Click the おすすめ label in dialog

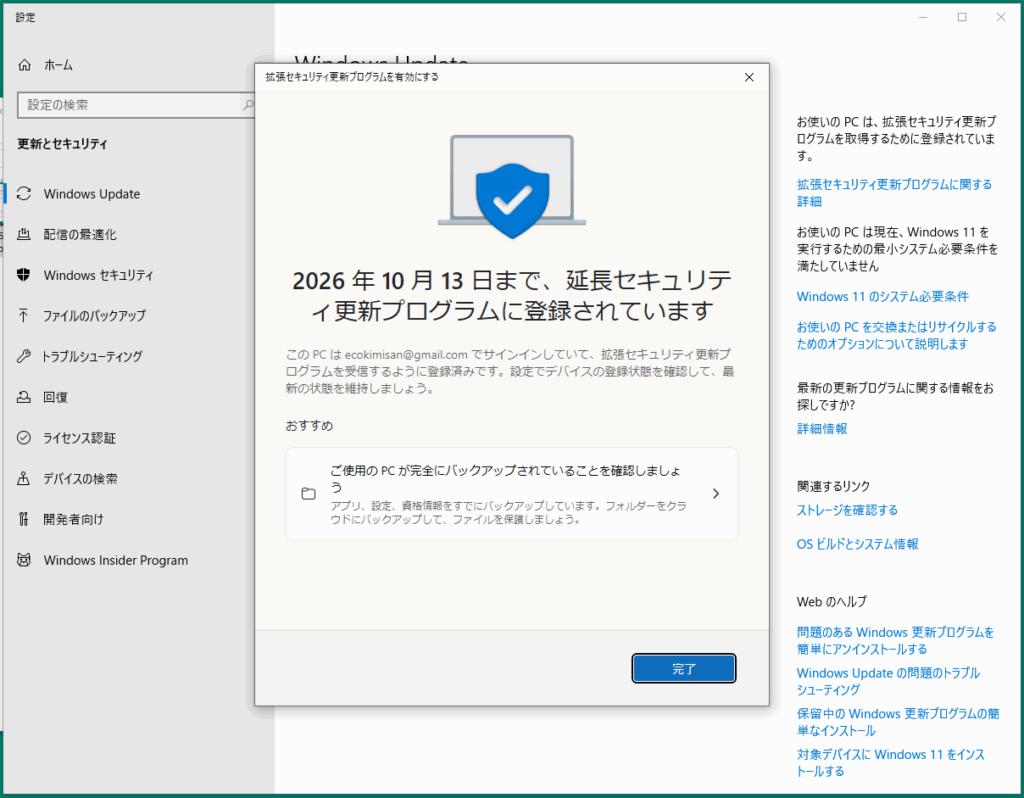[309, 426]
